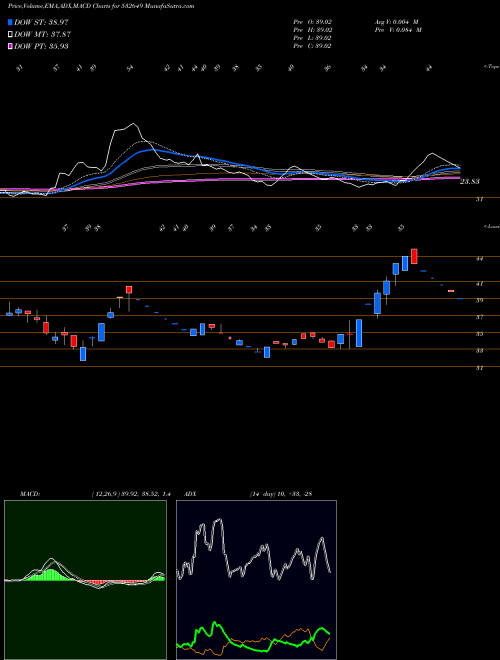Click the tall red candlestick at the price peak

(414, 256)
